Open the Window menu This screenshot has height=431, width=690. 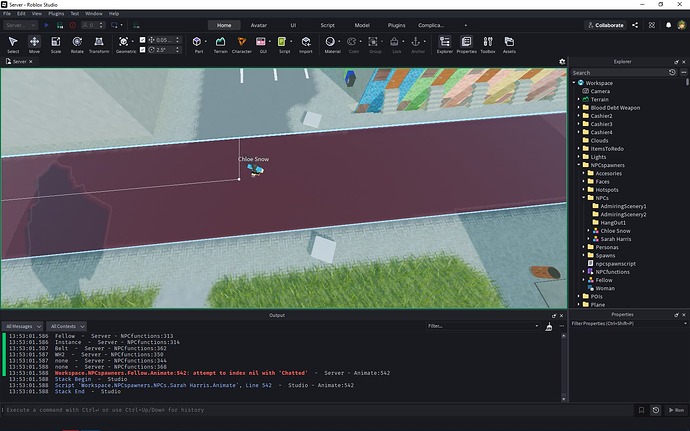point(94,14)
